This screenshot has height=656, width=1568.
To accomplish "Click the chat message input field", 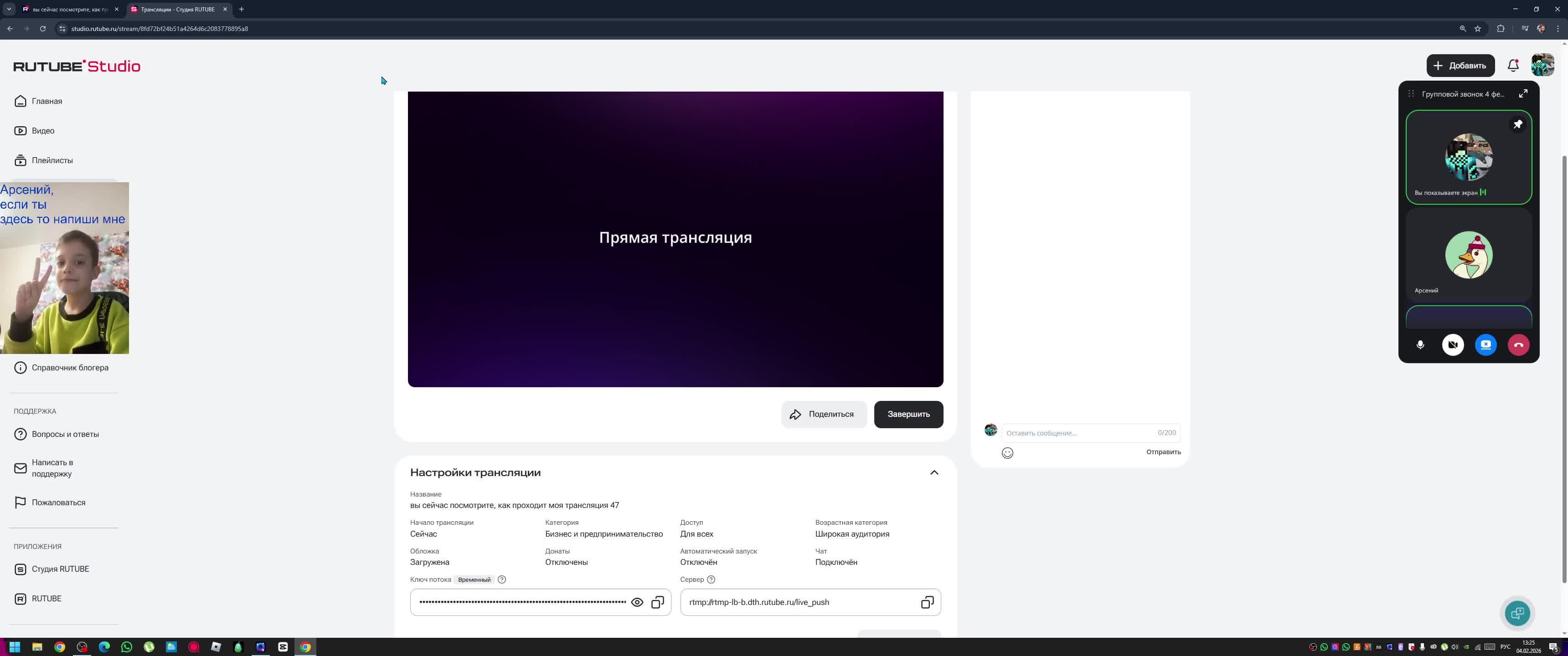I will coord(1078,433).
